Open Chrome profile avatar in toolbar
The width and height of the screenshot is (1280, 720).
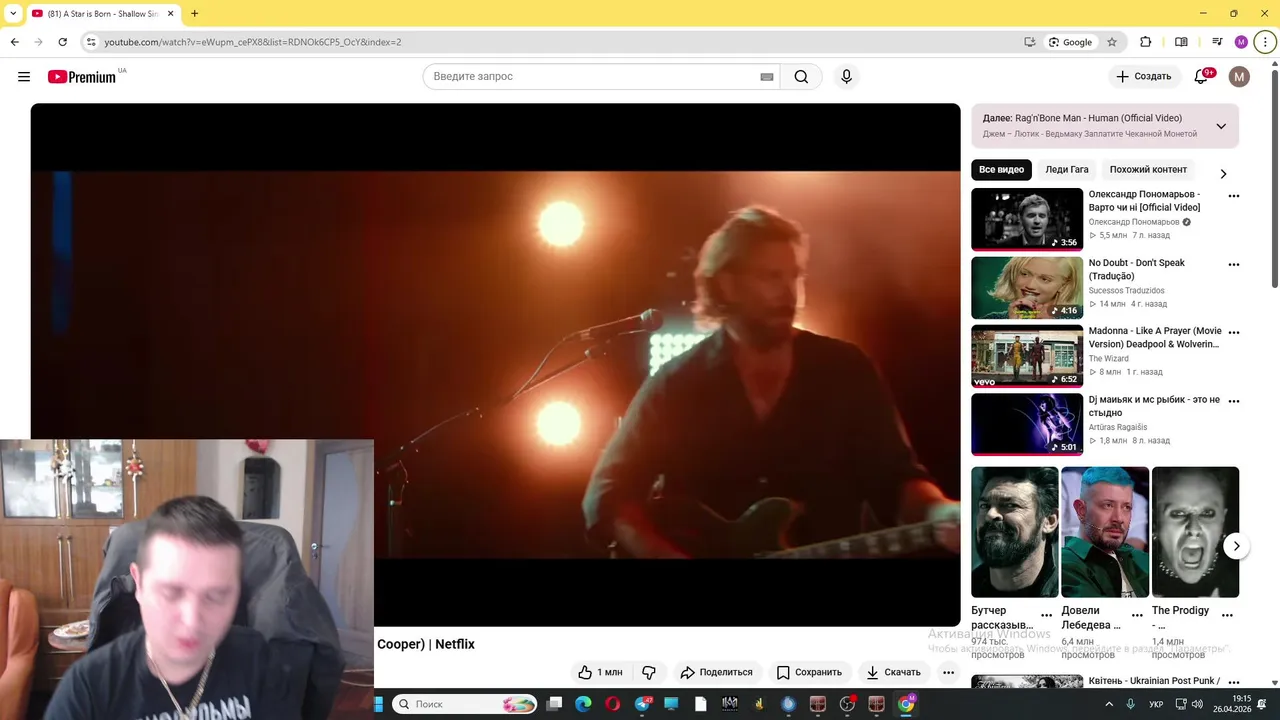[x=1241, y=42]
